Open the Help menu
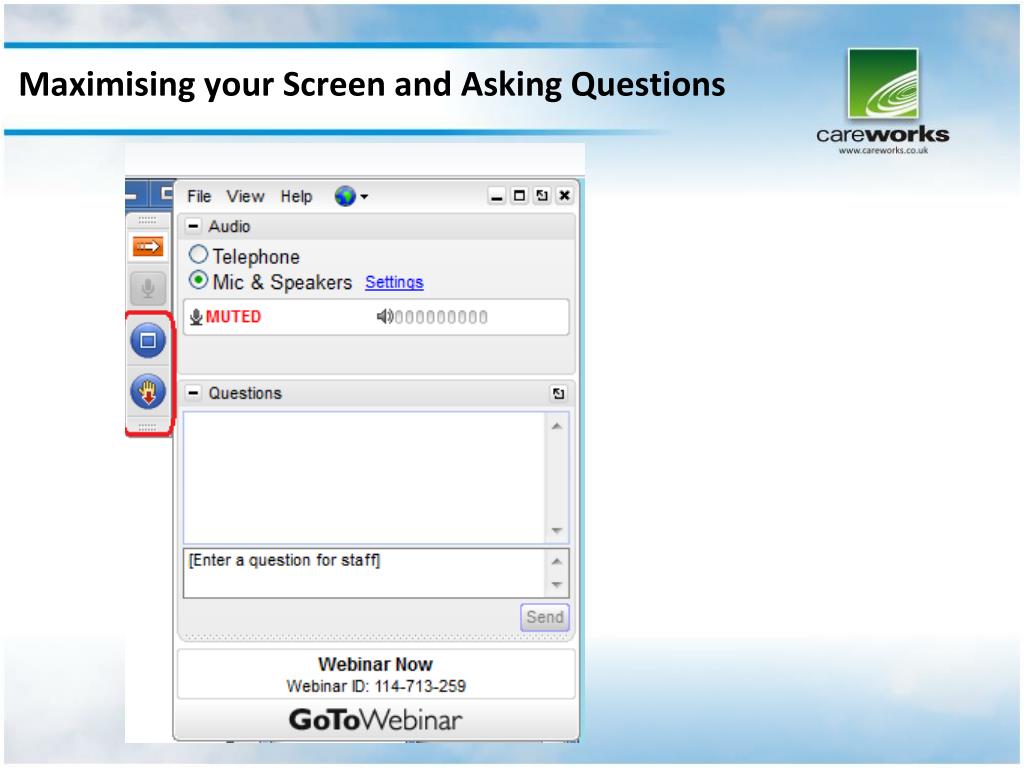The height and width of the screenshot is (768, 1024). click(x=296, y=196)
